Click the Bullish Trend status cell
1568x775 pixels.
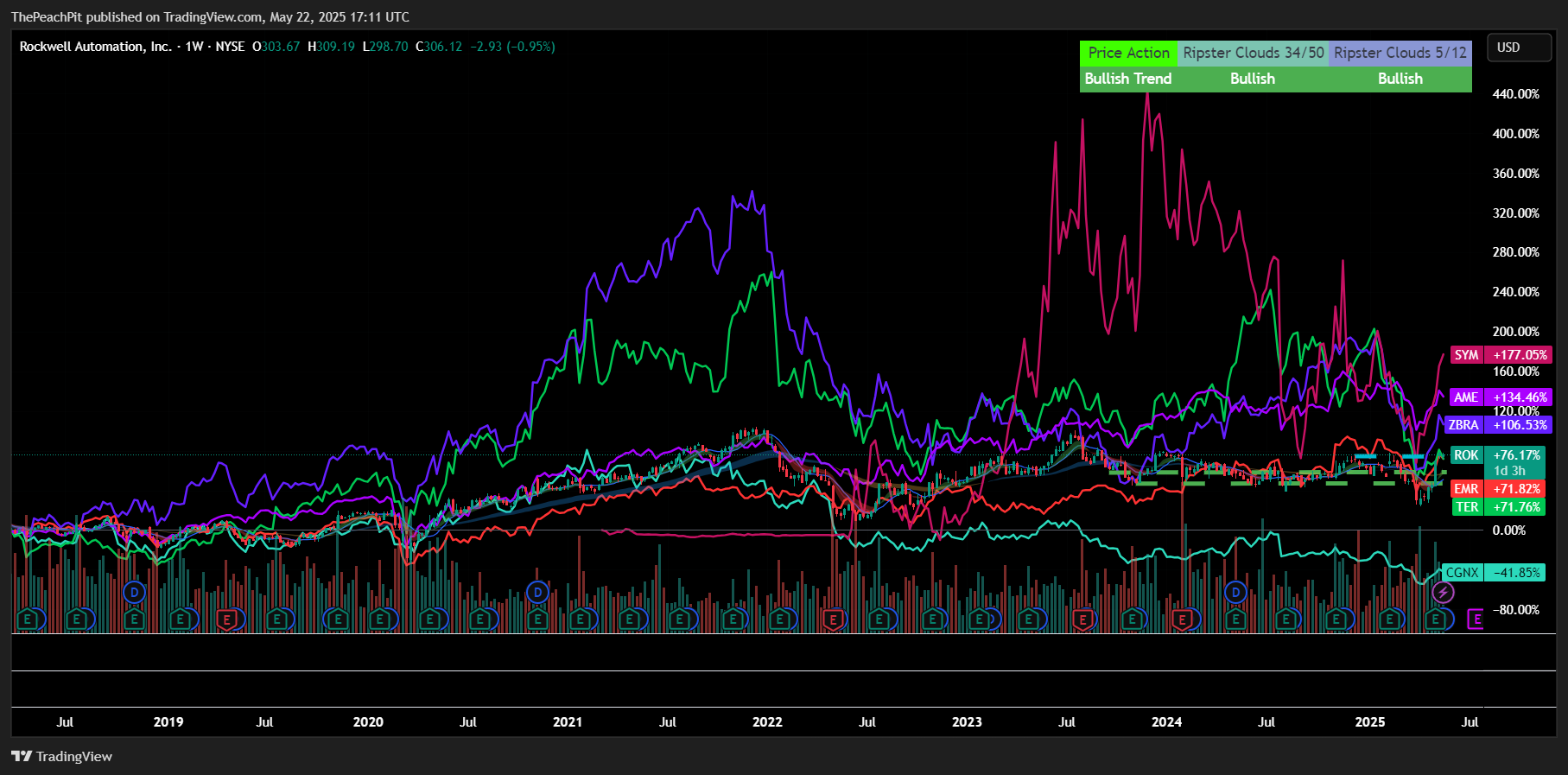click(x=1128, y=79)
